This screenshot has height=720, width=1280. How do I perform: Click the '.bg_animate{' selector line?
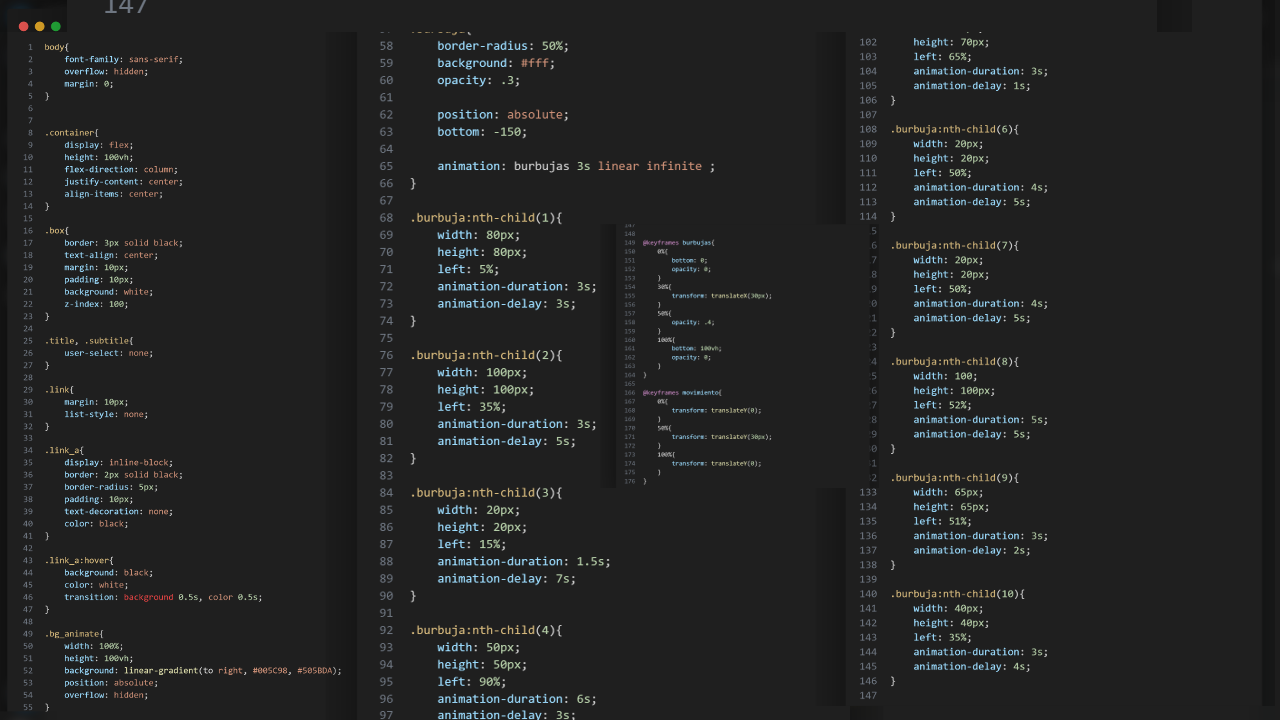point(74,633)
